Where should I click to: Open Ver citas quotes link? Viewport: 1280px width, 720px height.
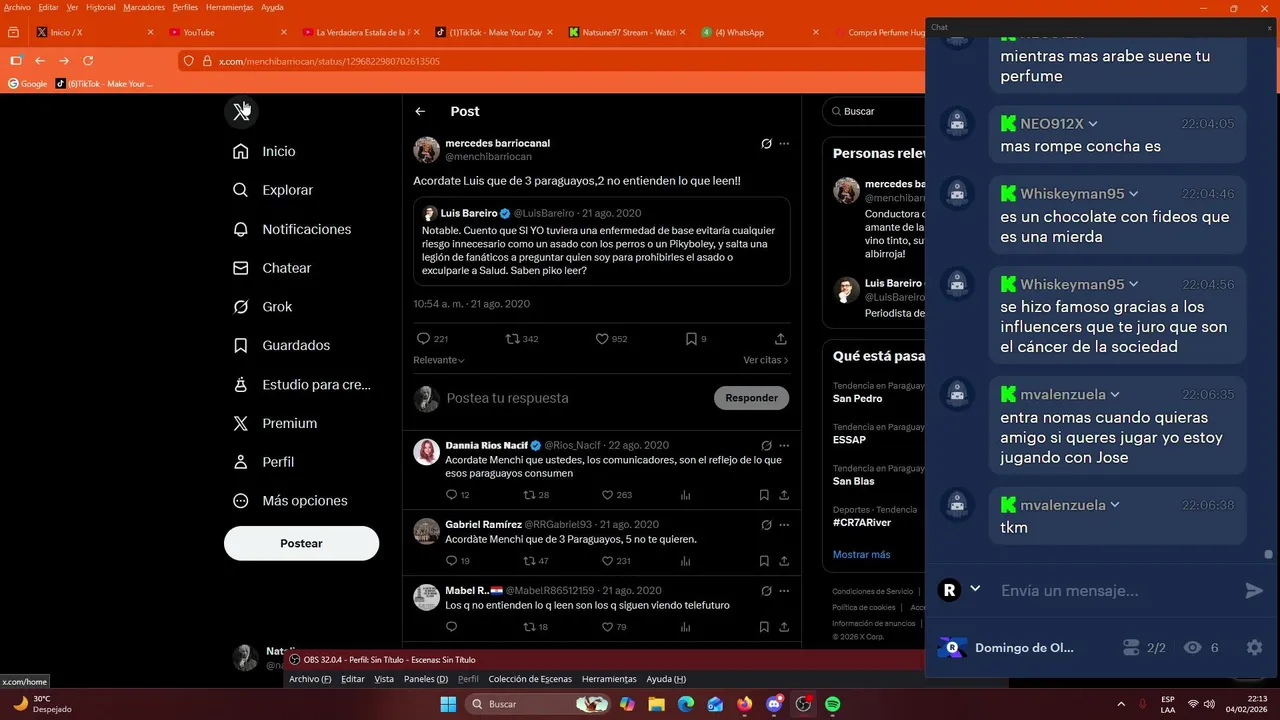pyautogui.click(x=766, y=360)
